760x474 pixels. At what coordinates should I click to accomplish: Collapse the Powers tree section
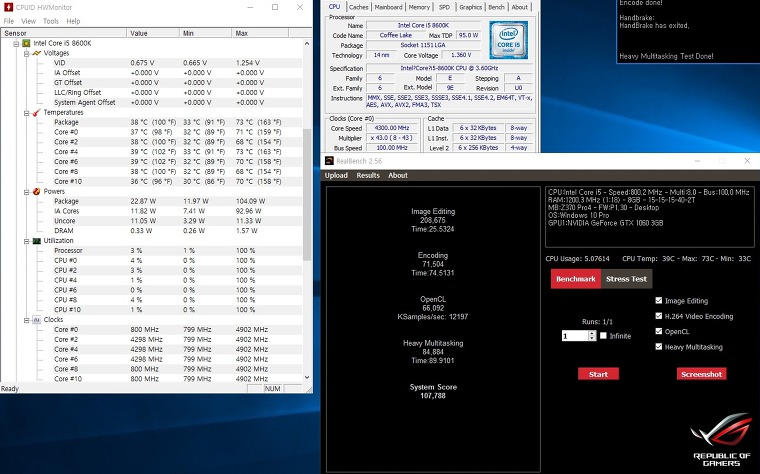coord(27,192)
